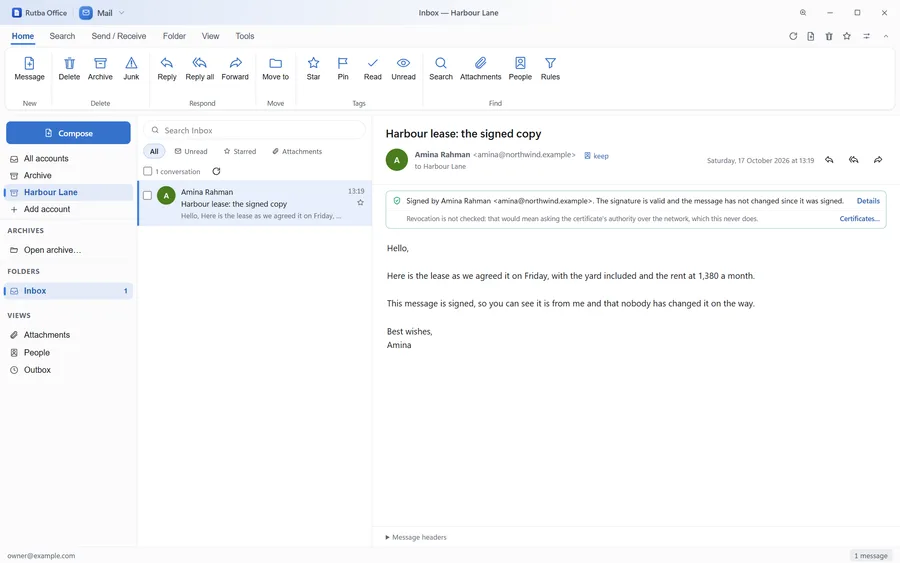Open the View ribbon tab
900x563 pixels.
coord(210,36)
